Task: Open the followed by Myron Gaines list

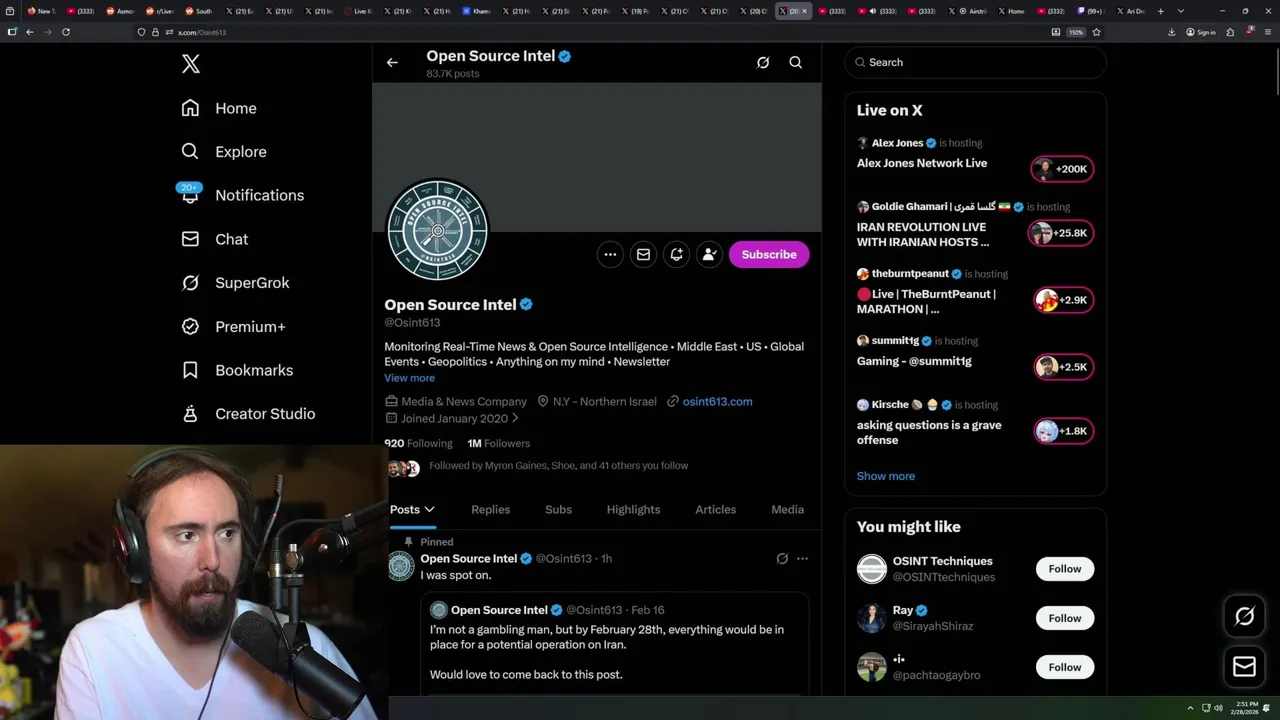Action: 558,466
